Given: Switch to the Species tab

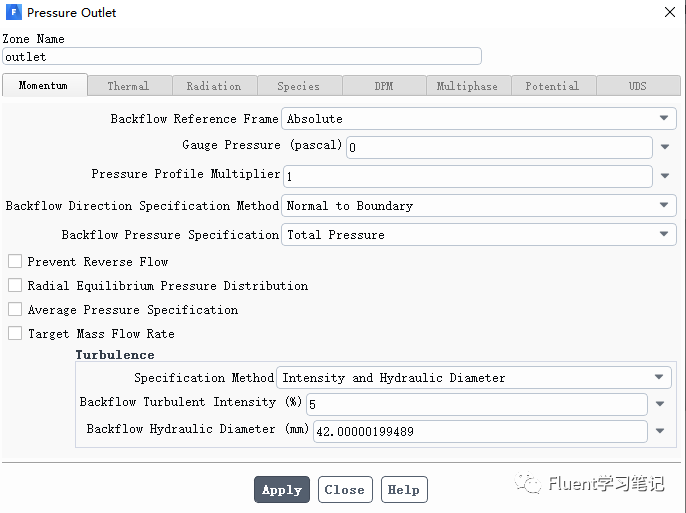Looking at the screenshot, I should tap(299, 86).
